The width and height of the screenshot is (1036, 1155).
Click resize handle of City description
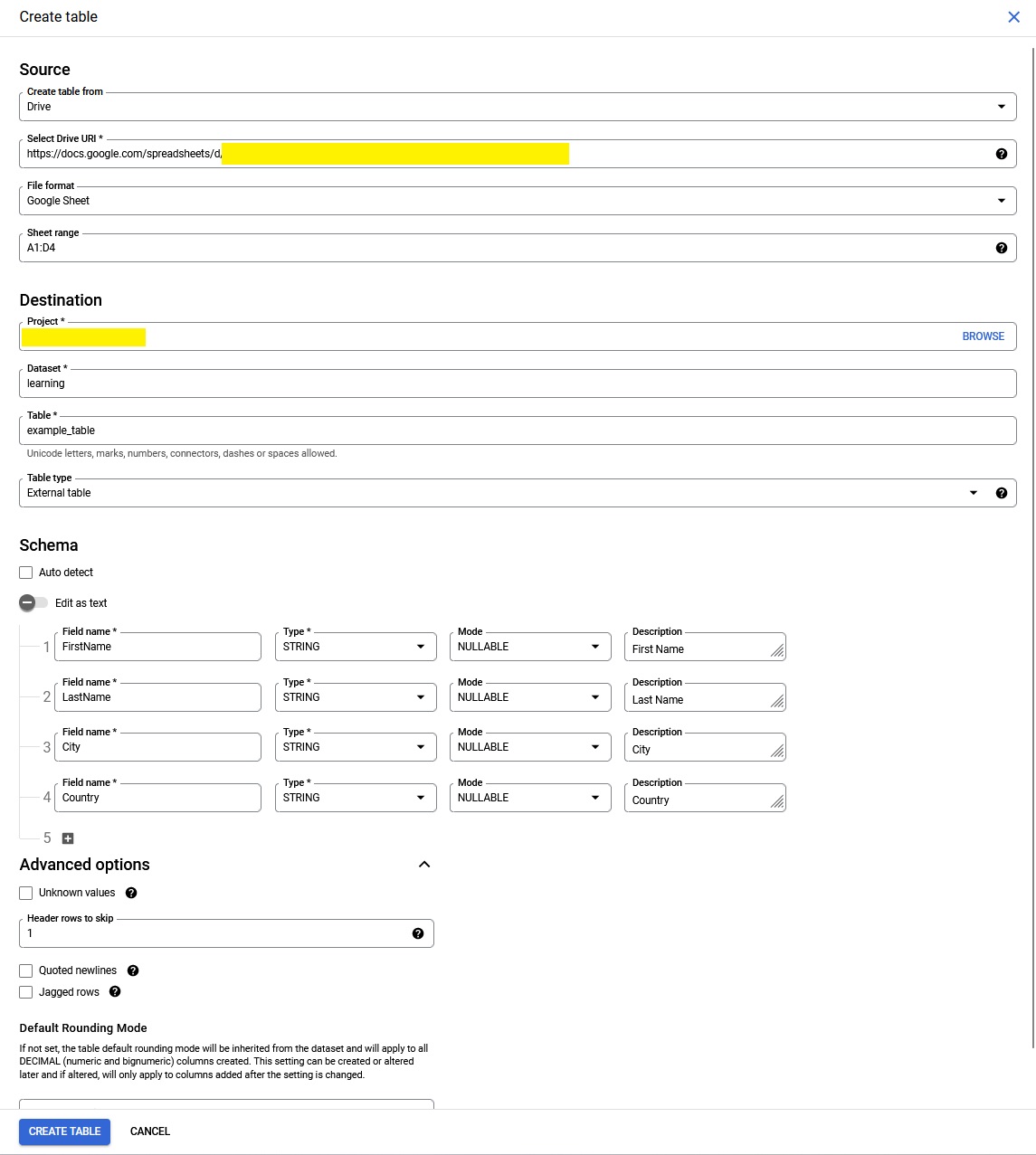tap(777, 752)
